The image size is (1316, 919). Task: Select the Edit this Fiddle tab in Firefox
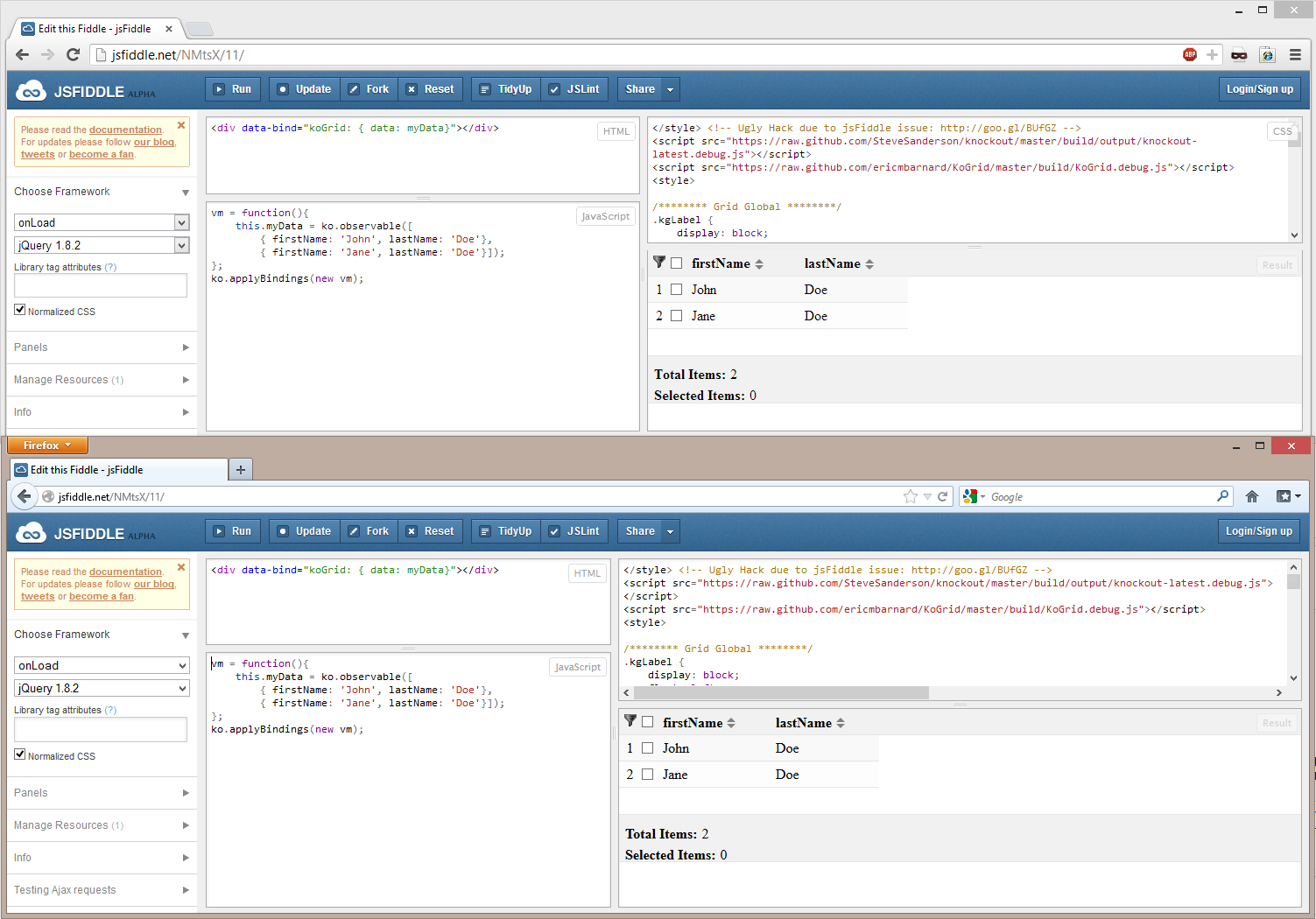[x=118, y=470]
